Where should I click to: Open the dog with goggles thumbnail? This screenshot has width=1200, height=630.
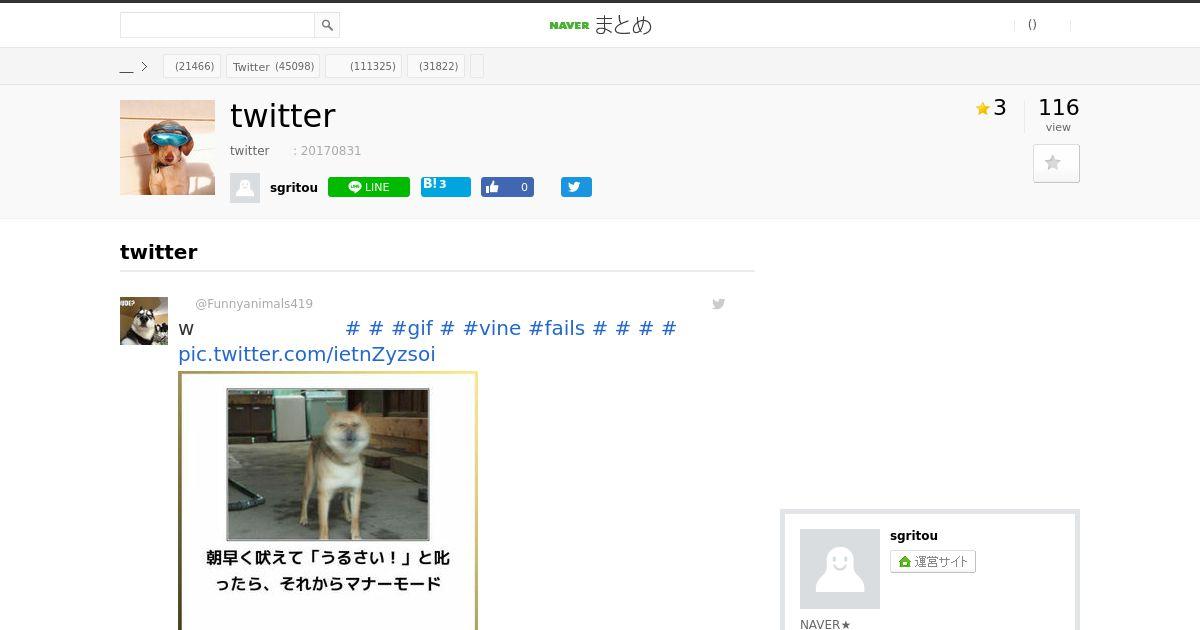pos(167,147)
